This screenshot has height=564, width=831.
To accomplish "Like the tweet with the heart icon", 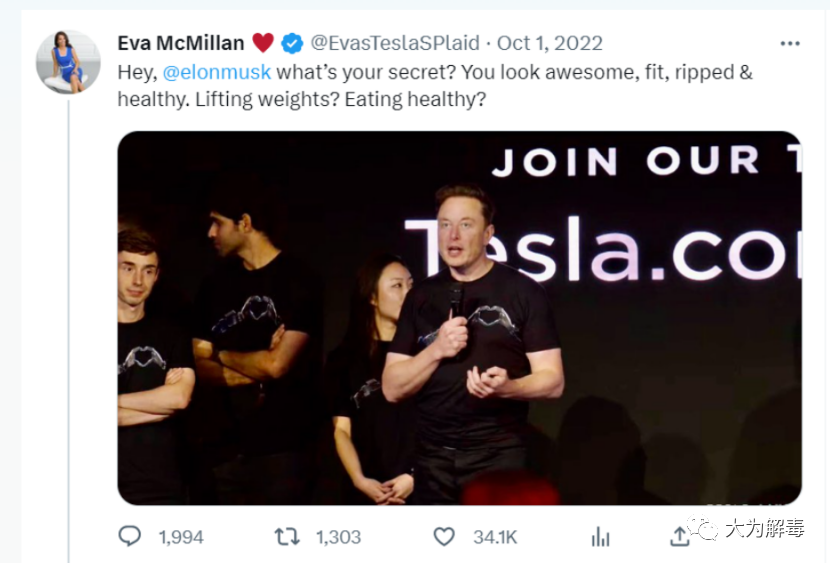I will pos(444,537).
